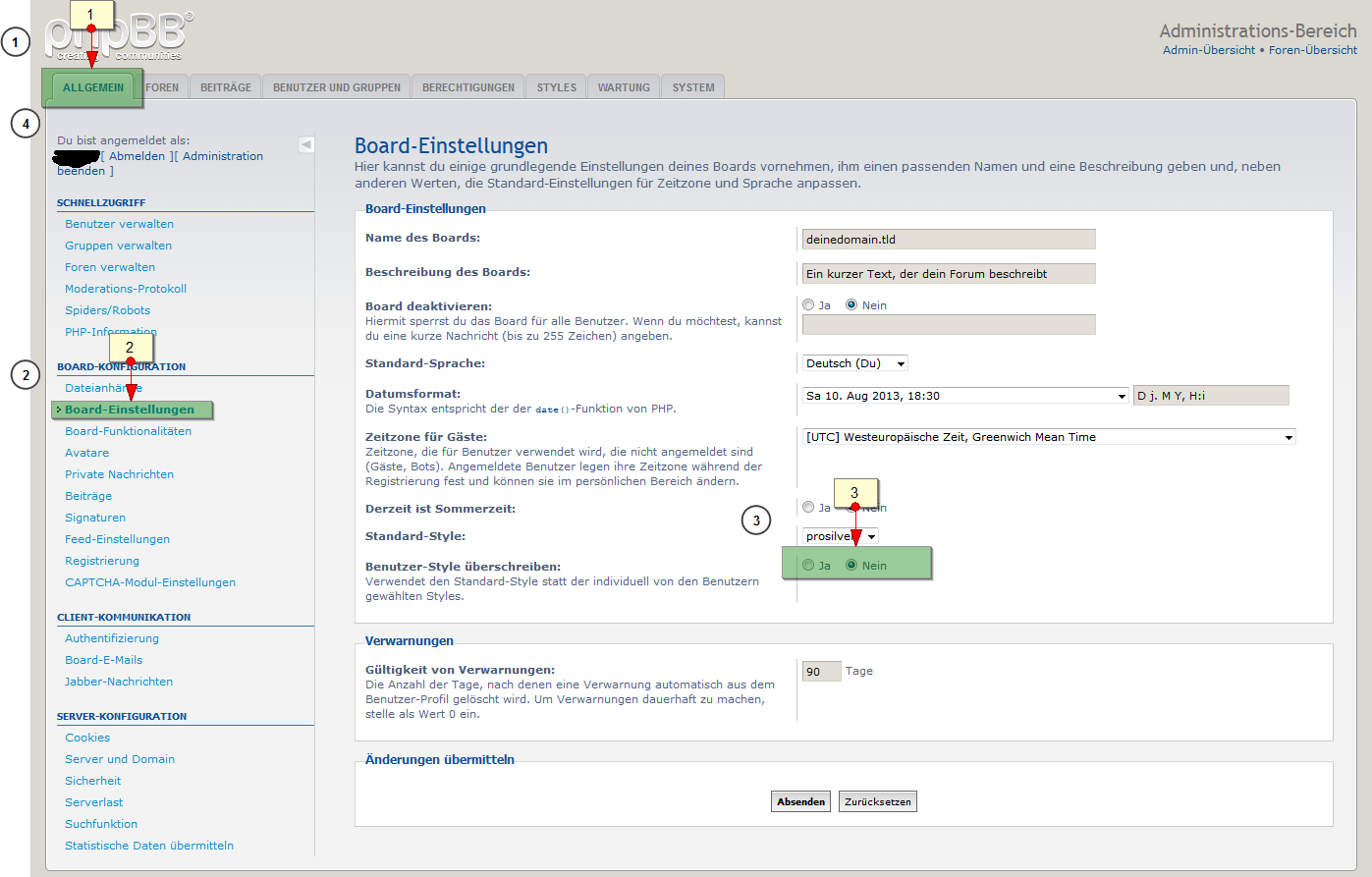Click the Zurücksetzen button

[877, 801]
